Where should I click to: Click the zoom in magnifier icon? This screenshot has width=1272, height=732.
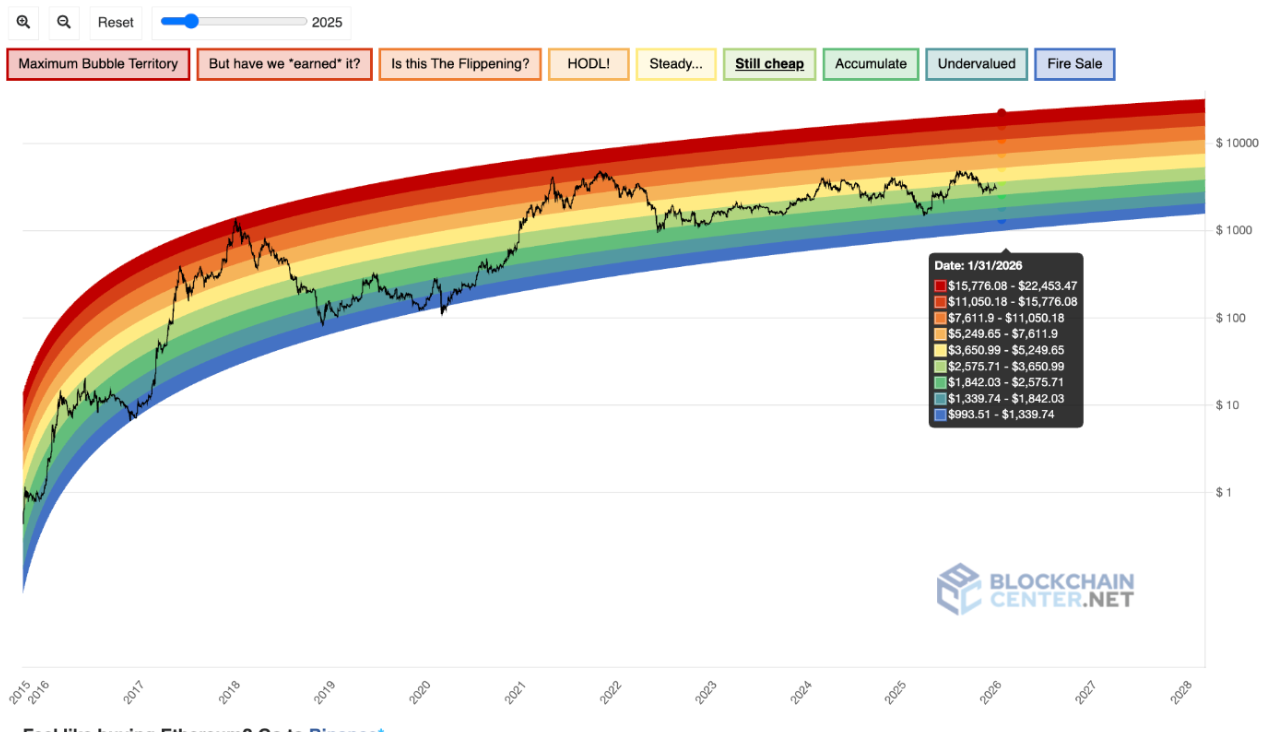tap(24, 22)
